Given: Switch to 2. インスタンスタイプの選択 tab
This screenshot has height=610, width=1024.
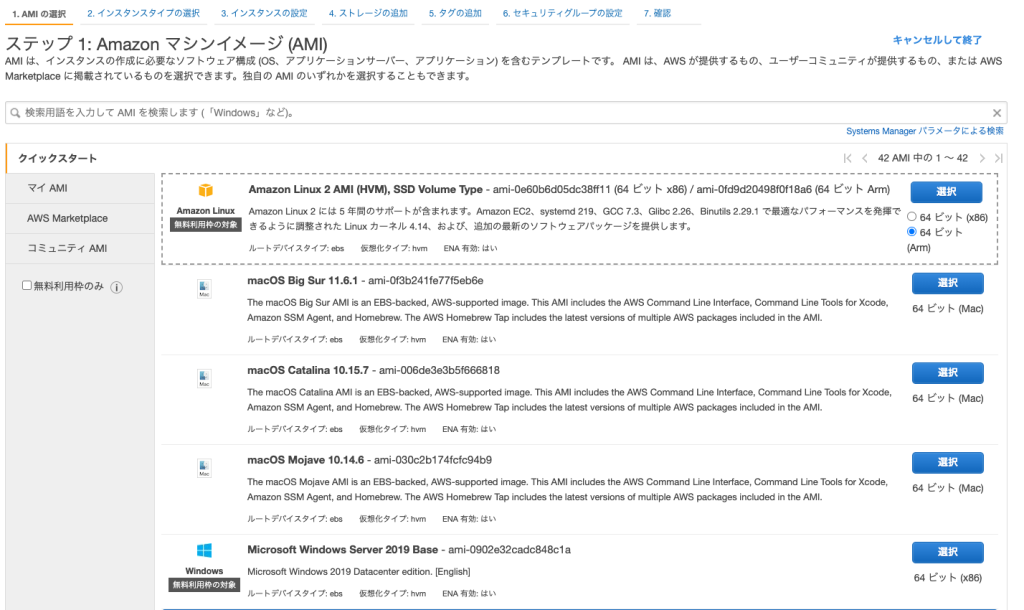Looking at the screenshot, I should (144, 13).
